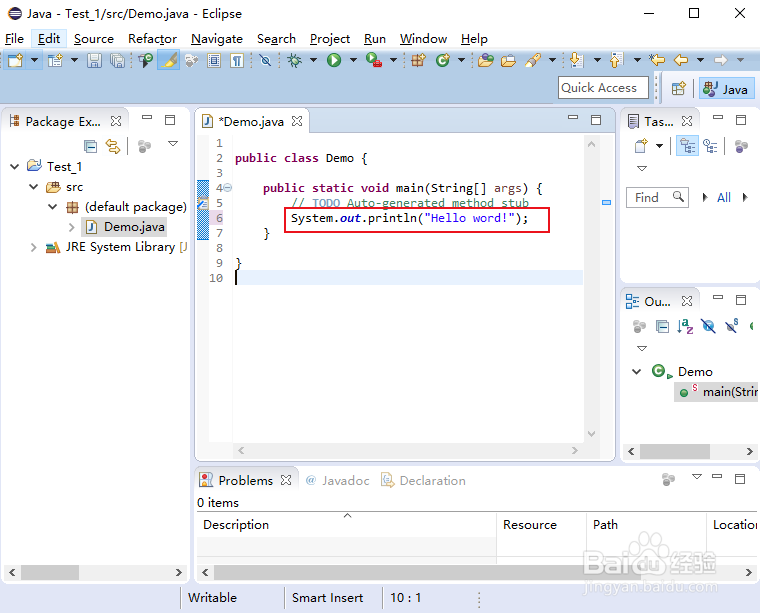Open the File menu
The height and width of the screenshot is (613, 760).
click(x=14, y=39)
